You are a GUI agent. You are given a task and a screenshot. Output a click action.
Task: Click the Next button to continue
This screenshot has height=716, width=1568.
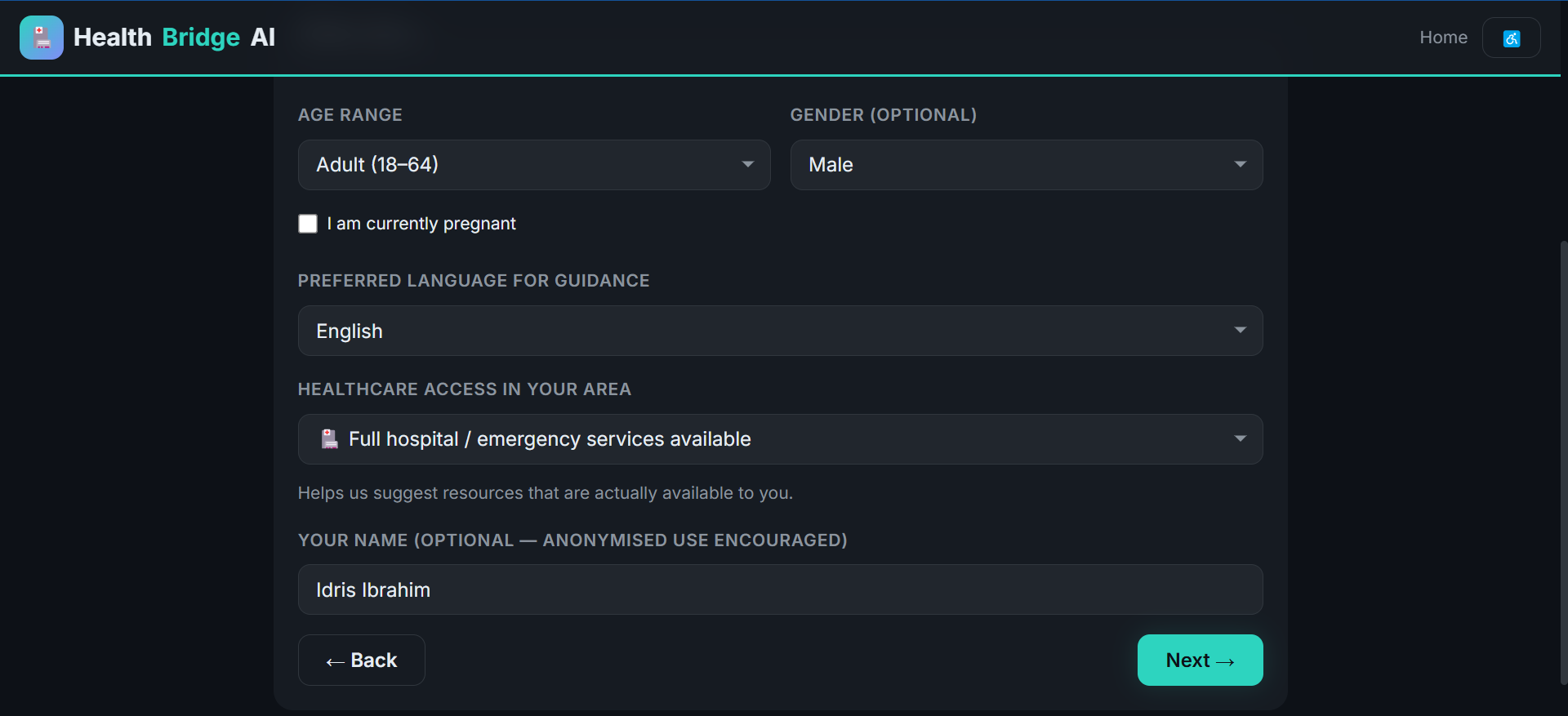click(1200, 660)
